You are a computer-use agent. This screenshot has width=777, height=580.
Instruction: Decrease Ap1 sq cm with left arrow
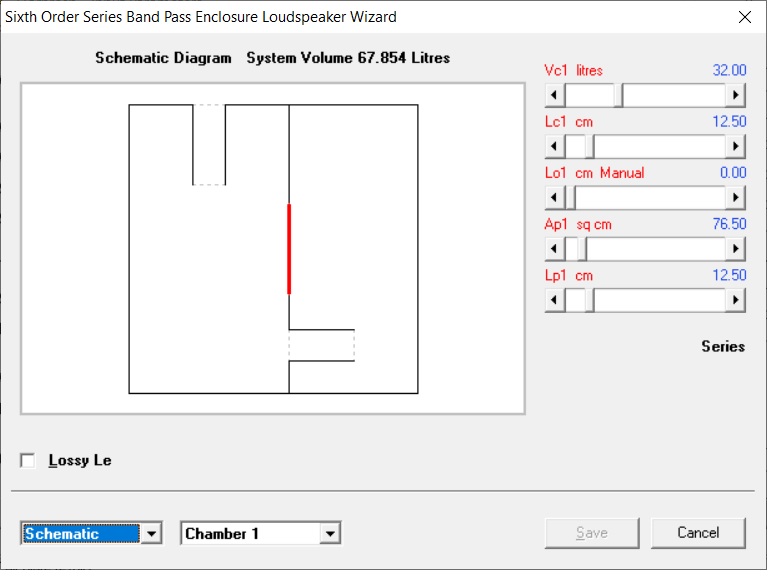pos(555,249)
